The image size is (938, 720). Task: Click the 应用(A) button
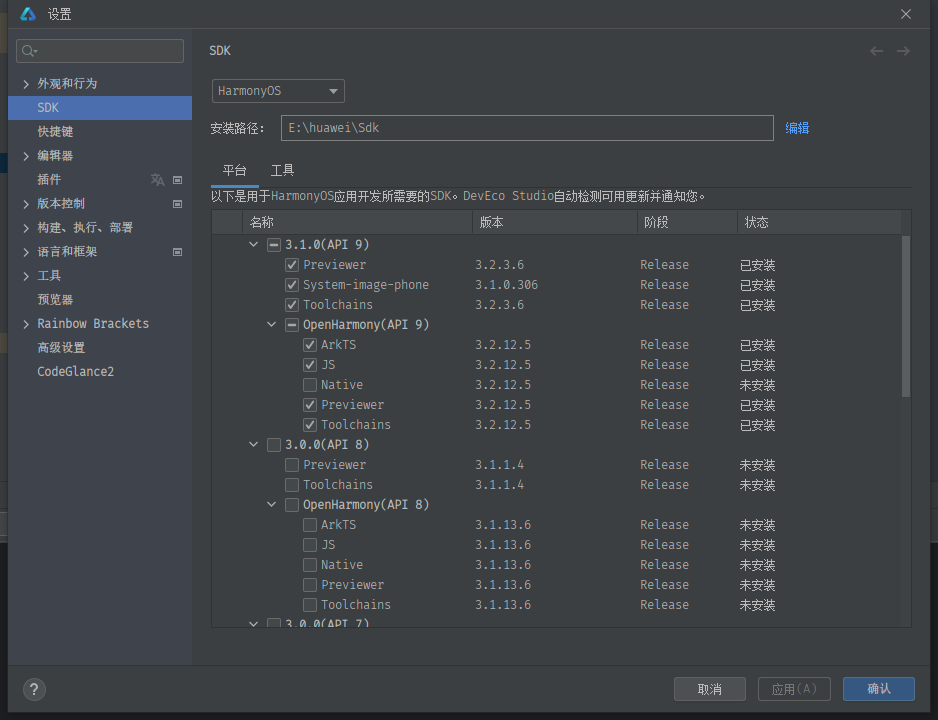pos(794,689)
